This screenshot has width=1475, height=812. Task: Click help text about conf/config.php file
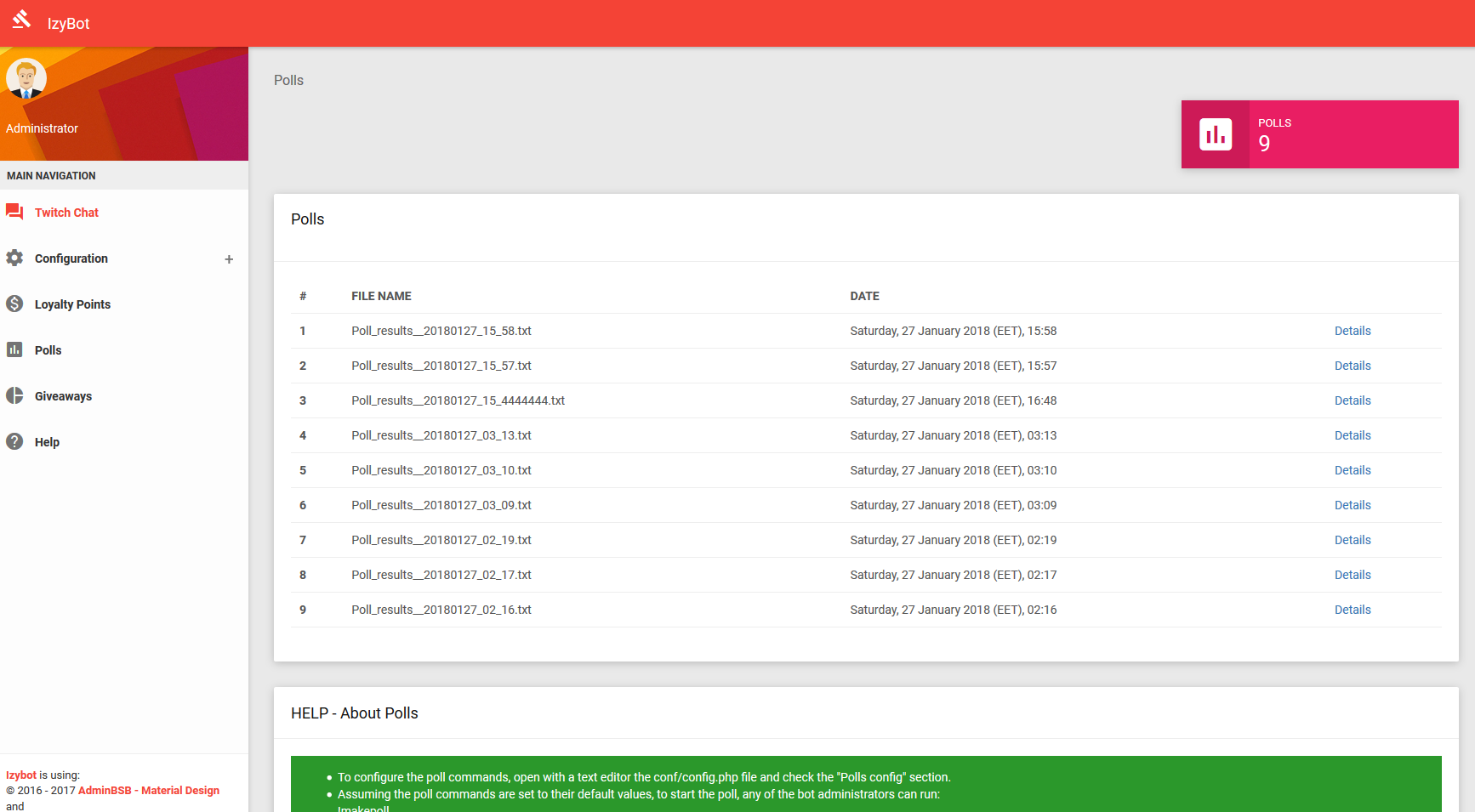click(x=644, y=777)
